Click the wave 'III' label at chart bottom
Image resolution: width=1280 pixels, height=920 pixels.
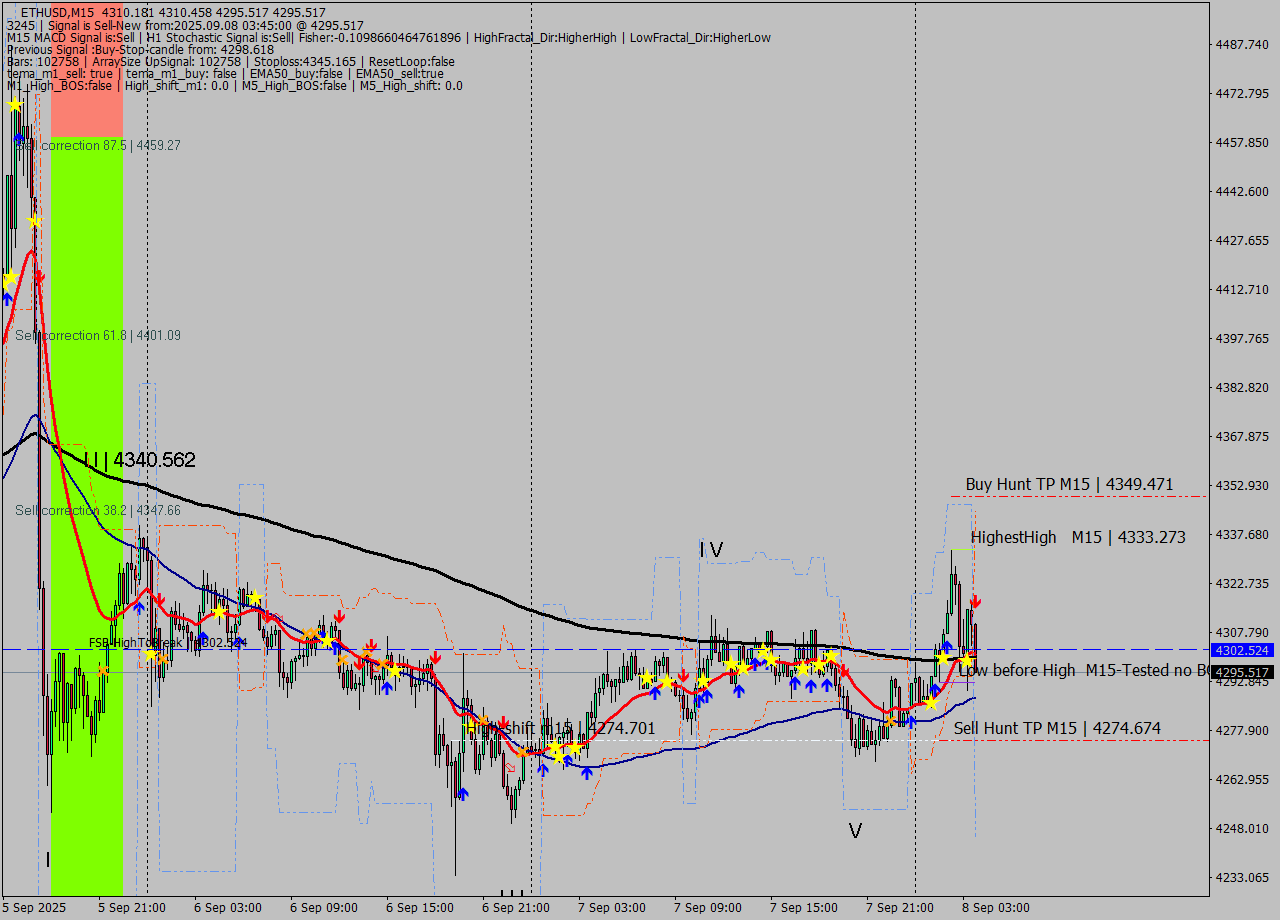tap(511, 894)
